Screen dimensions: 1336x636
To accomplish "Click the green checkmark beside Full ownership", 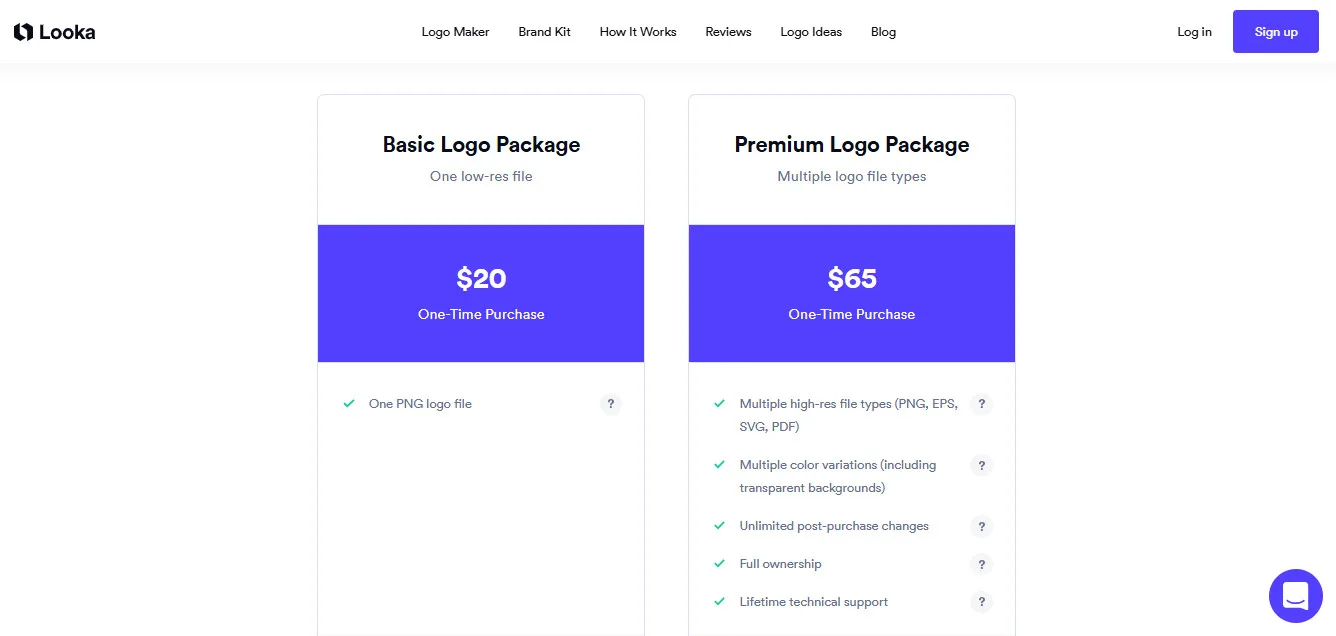I will click(719, 564).
